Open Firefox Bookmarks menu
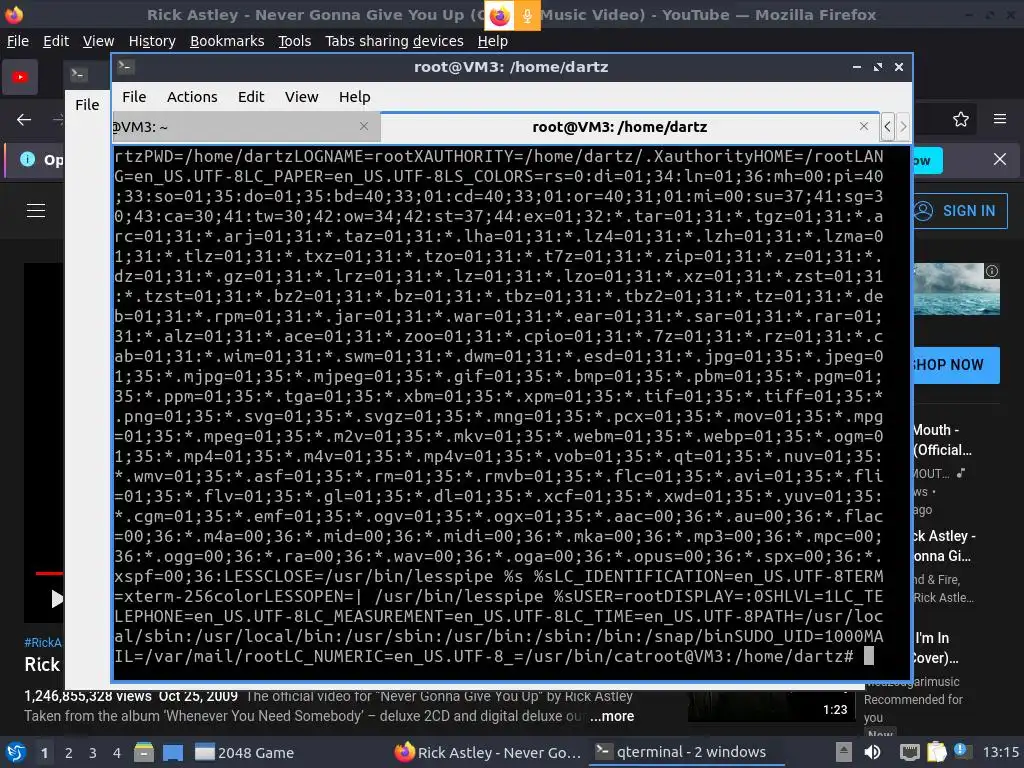This screenshot has height=768, width=1024. (x=227, y=41)
